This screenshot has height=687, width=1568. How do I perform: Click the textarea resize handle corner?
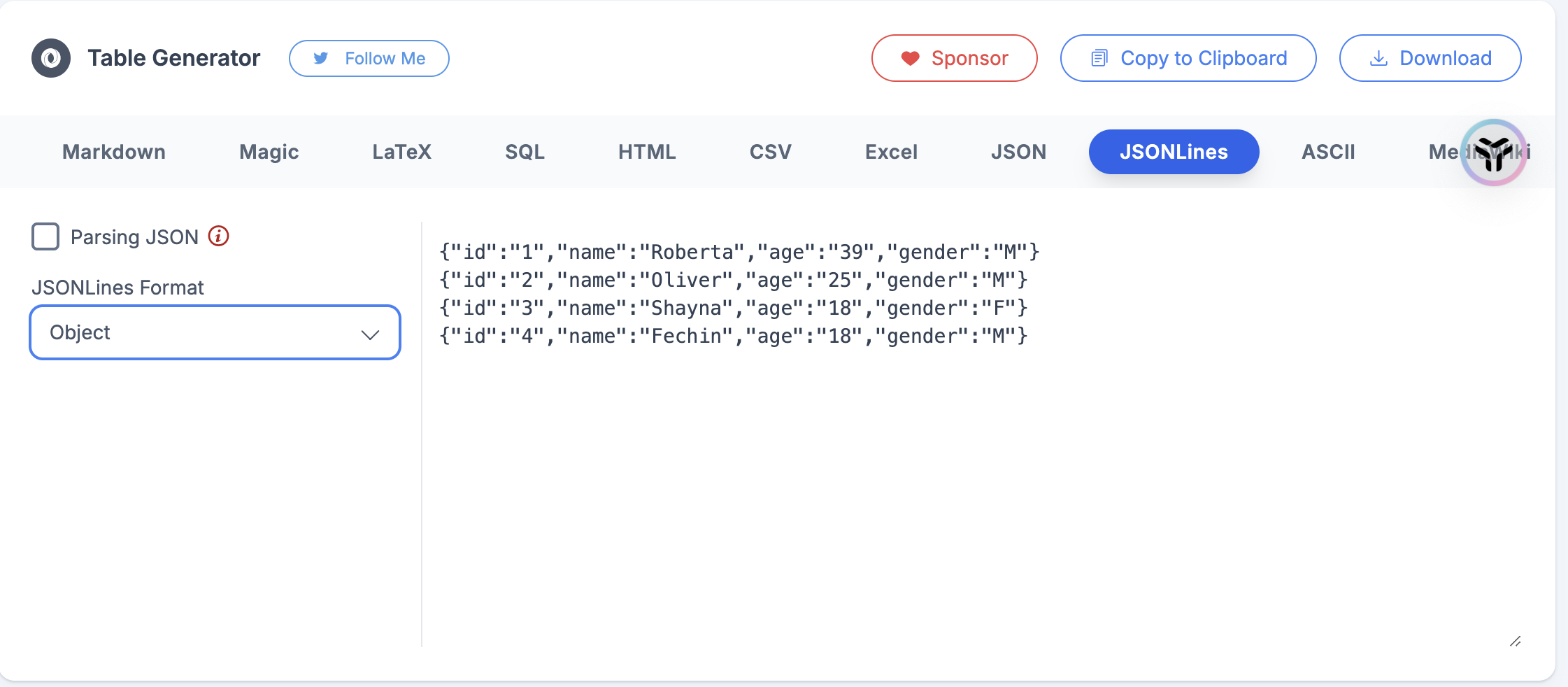pos(1515,641)
